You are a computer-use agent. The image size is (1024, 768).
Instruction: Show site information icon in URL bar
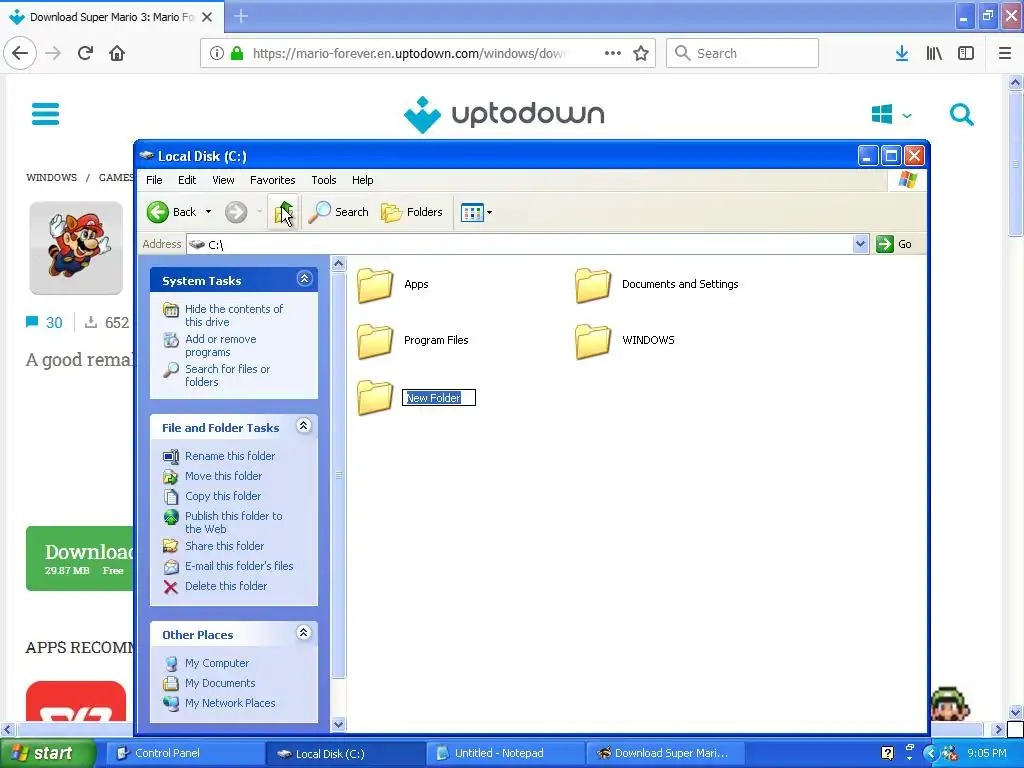click(217, 53)
